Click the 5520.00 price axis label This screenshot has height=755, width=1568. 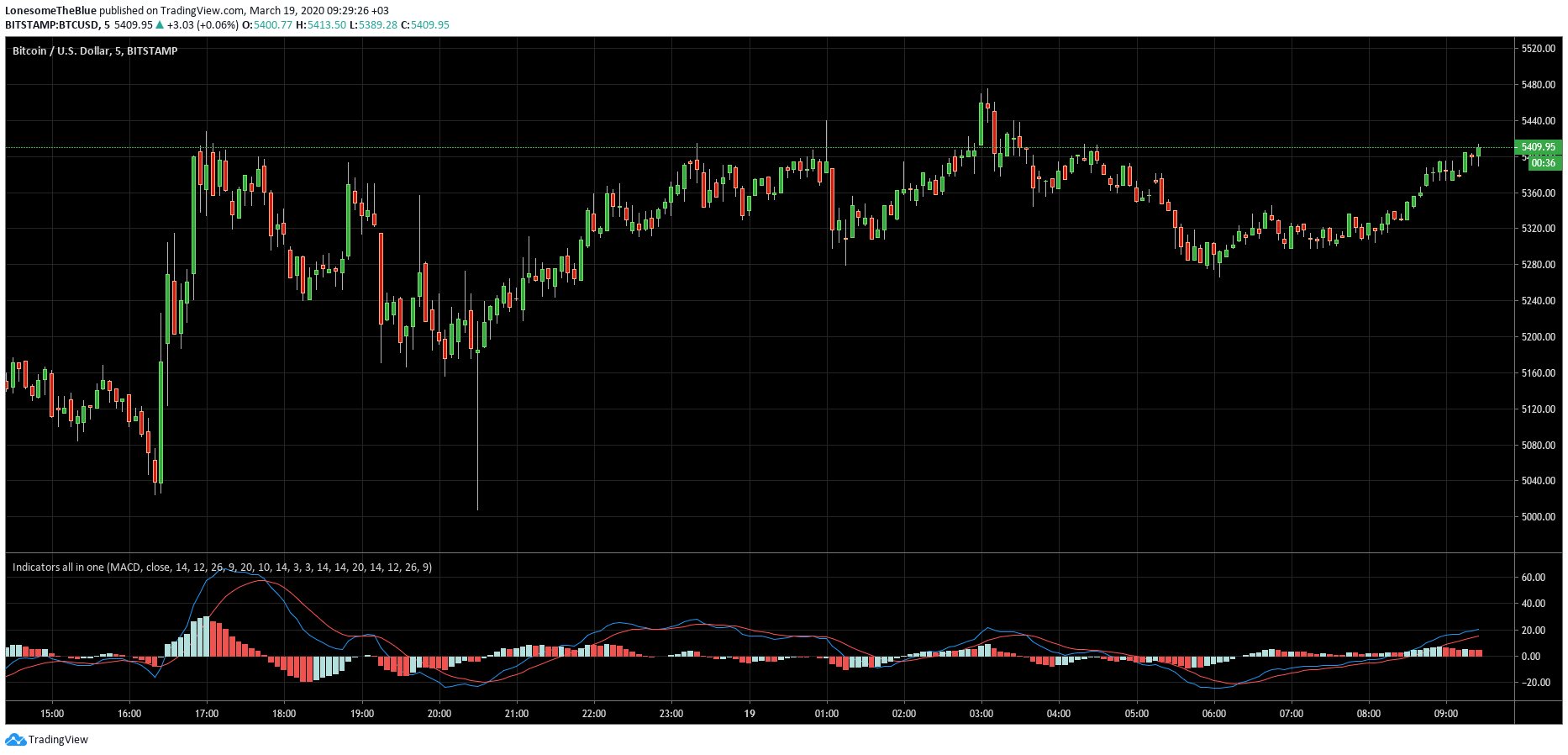click(x=1539, y=49)
